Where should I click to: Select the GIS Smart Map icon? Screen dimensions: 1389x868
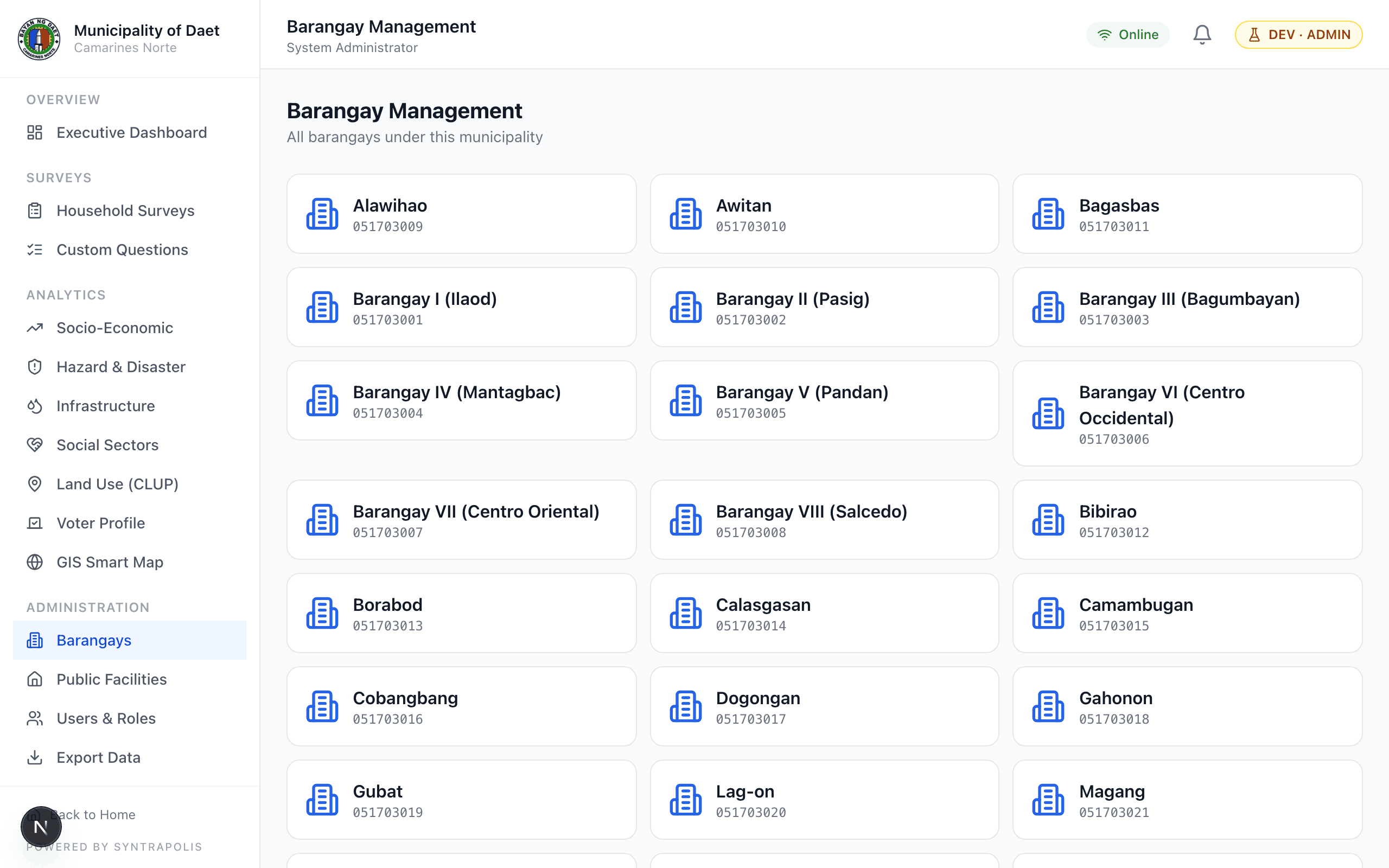click(x=35, y=562)
